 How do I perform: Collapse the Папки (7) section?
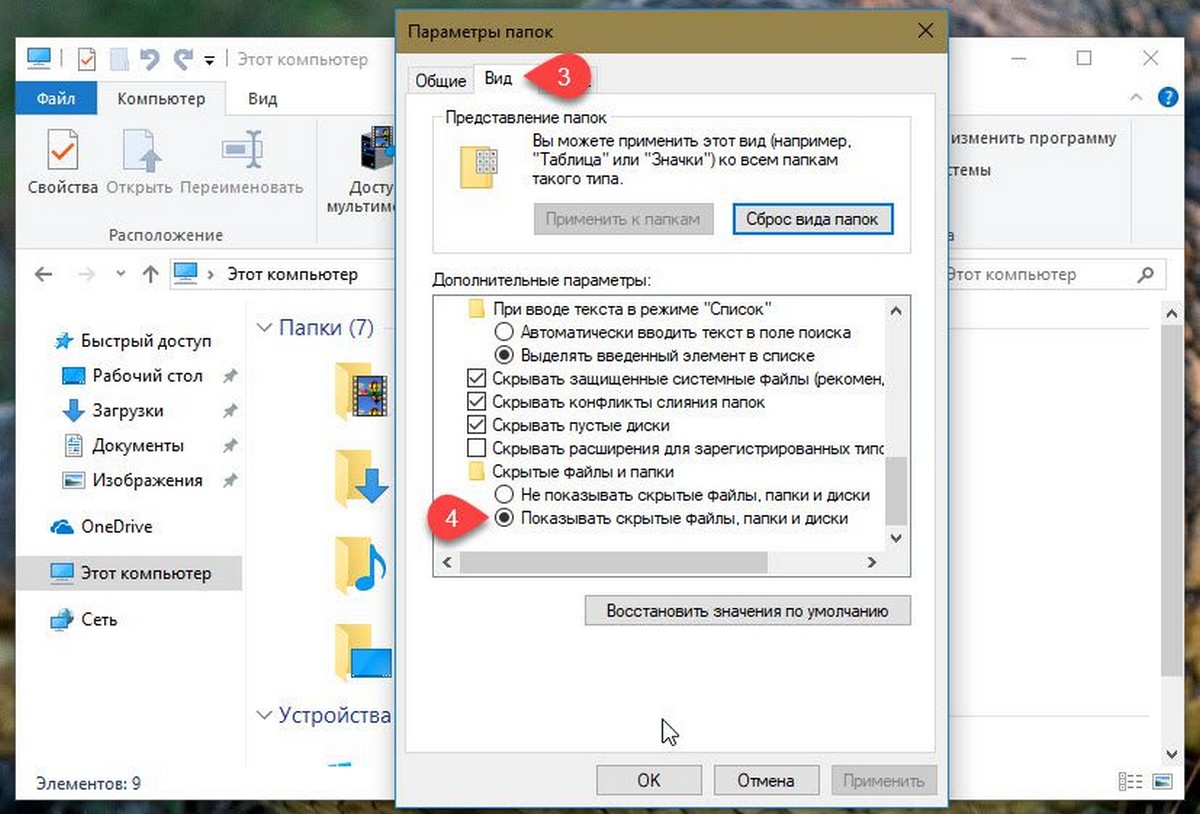[265, 327]
